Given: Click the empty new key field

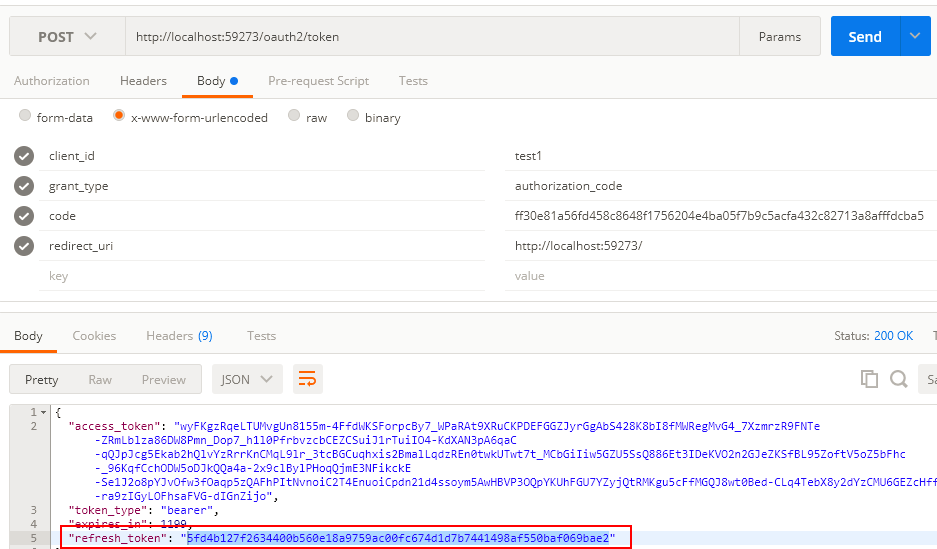Looking at the screenshot, I should [262, 275].
